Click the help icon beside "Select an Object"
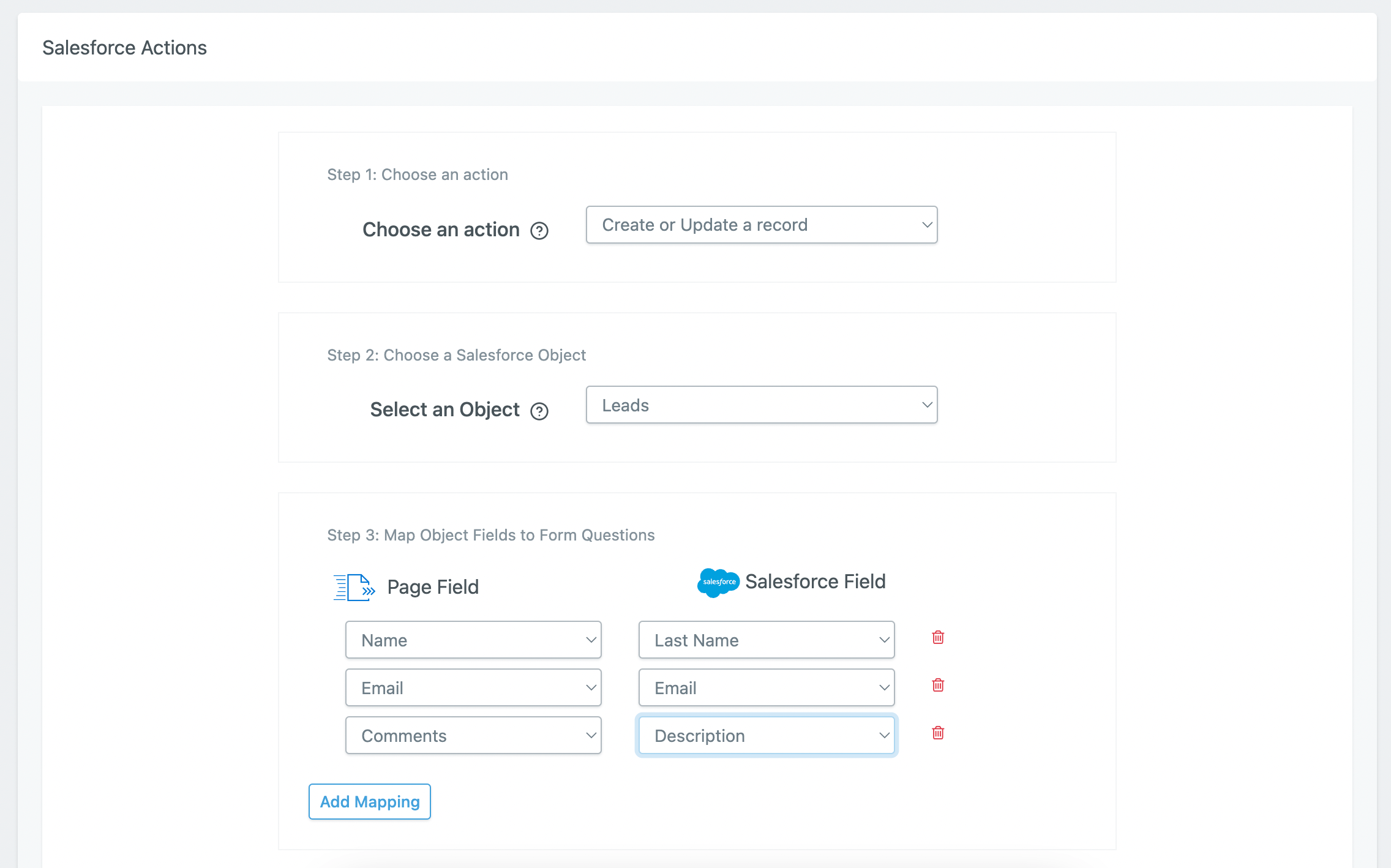Image resolution: width=1391 pixels, height=868 pixels. pyautogui.click(x=539, y=411)
